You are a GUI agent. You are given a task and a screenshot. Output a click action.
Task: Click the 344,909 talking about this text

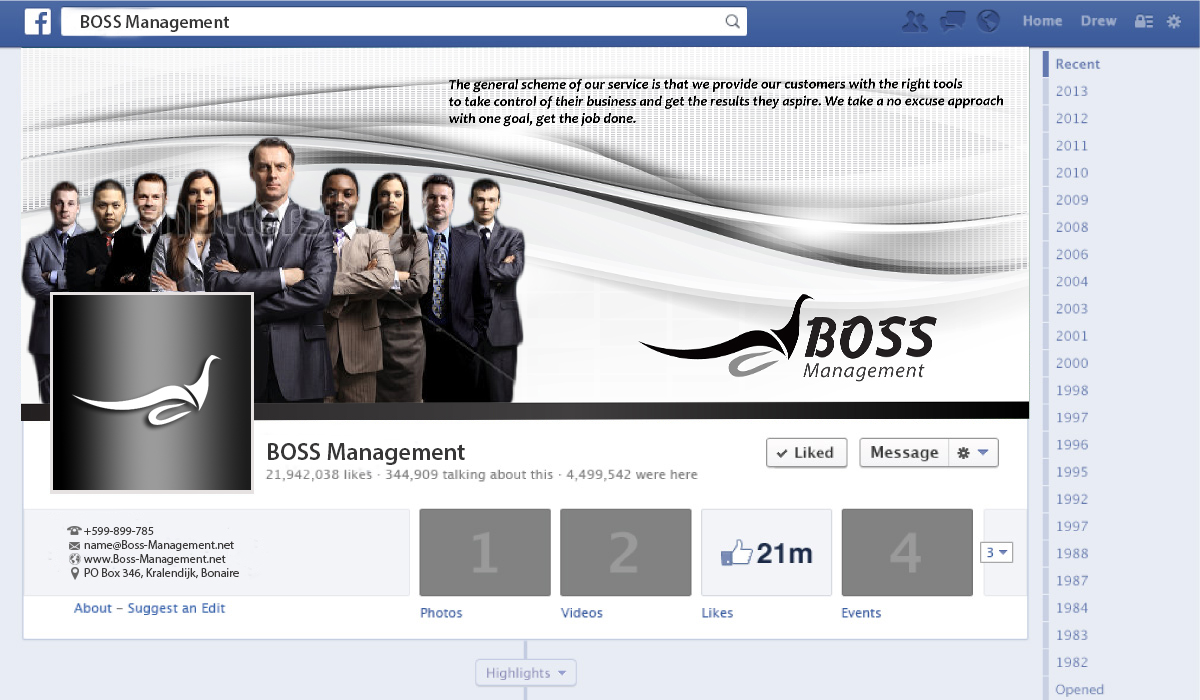(x=469, y=475)
